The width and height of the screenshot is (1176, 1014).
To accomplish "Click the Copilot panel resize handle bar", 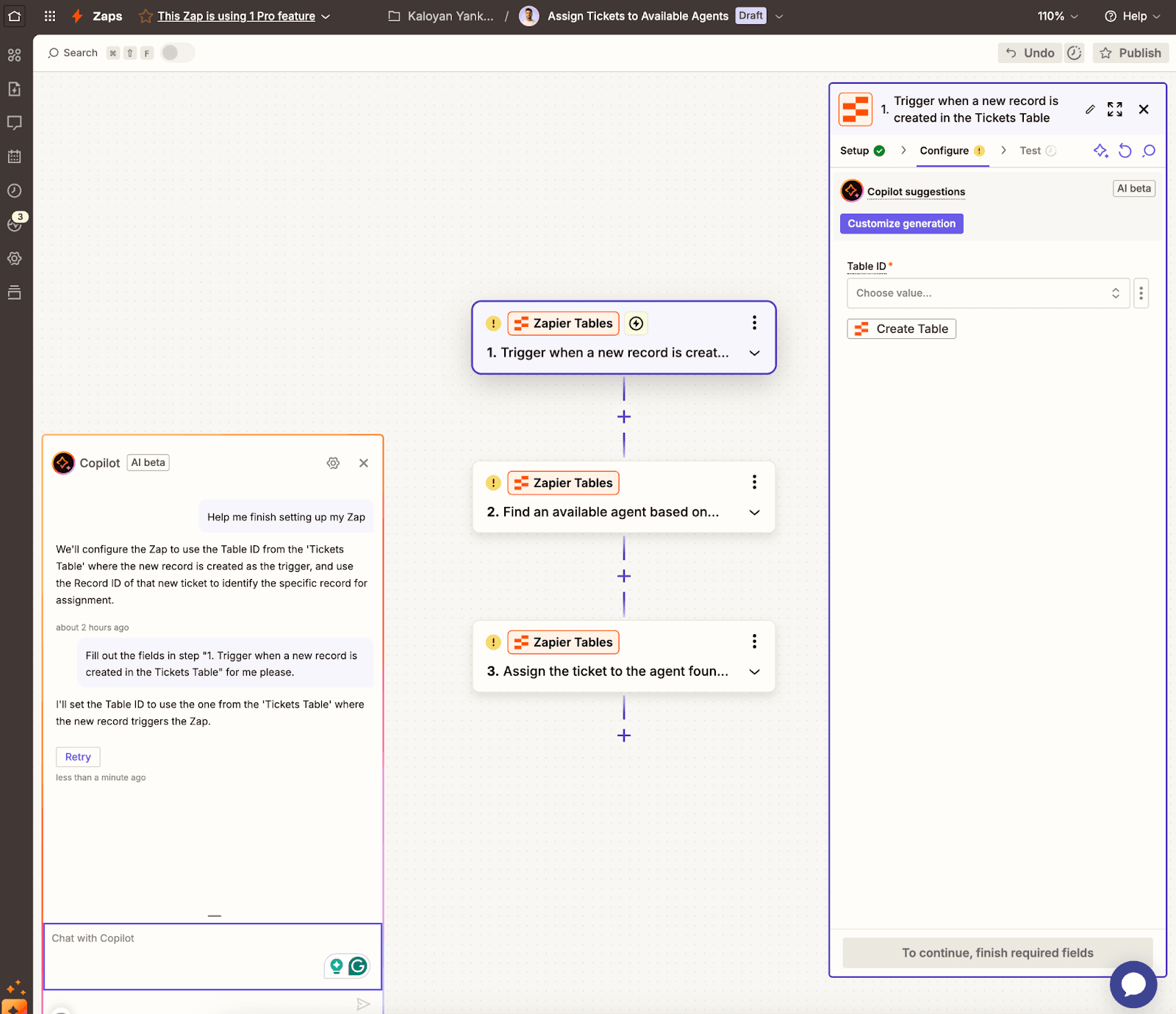I will [x=215, y=916].
